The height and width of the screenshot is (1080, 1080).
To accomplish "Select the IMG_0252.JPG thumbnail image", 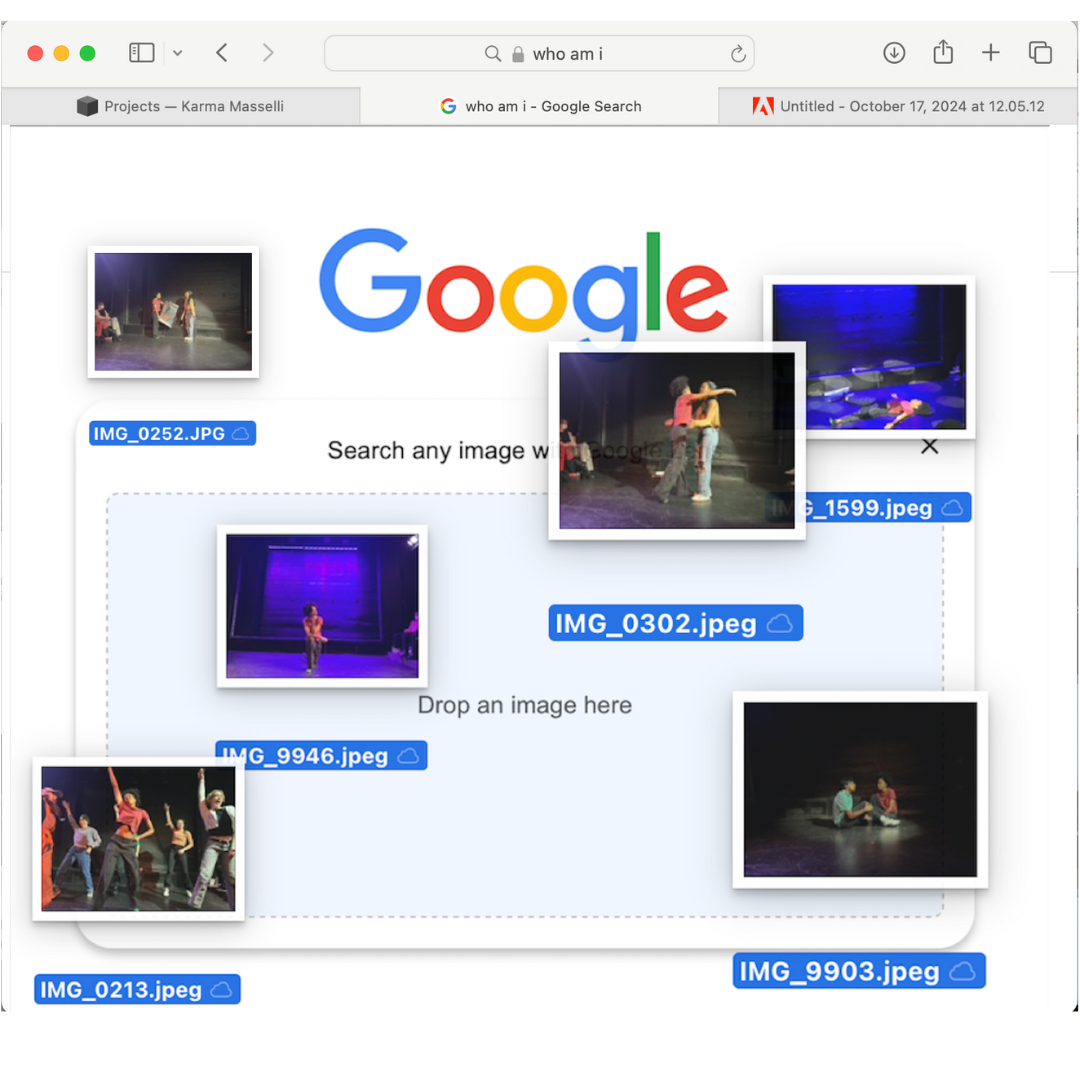I will click(173, 311).
